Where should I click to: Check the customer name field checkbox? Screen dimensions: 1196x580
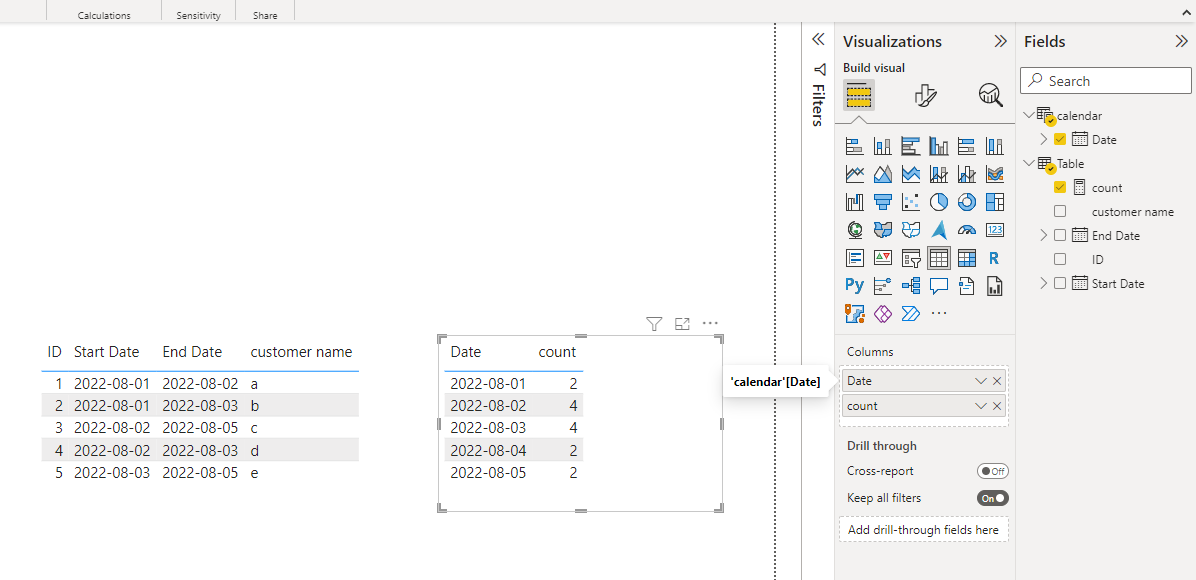pos(1059,211)
